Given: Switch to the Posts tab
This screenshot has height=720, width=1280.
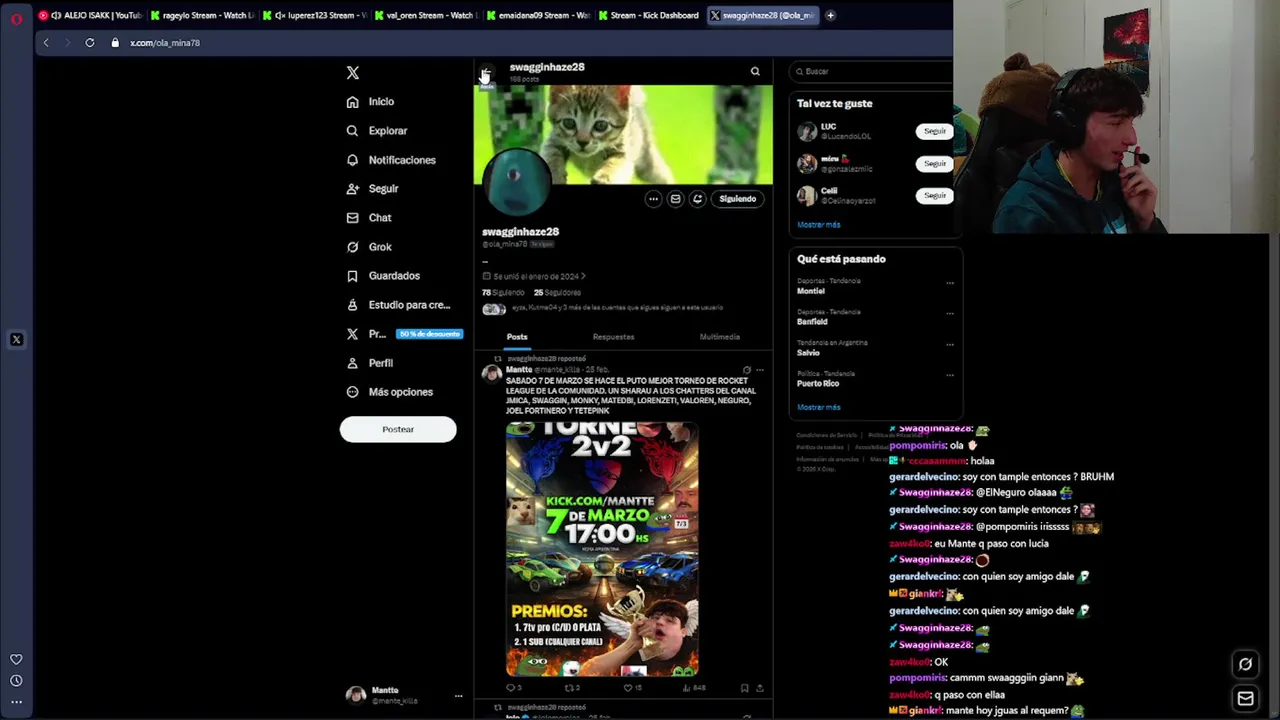Looking at the screenshot, I should pyautogui.click(x=517, y=337).
